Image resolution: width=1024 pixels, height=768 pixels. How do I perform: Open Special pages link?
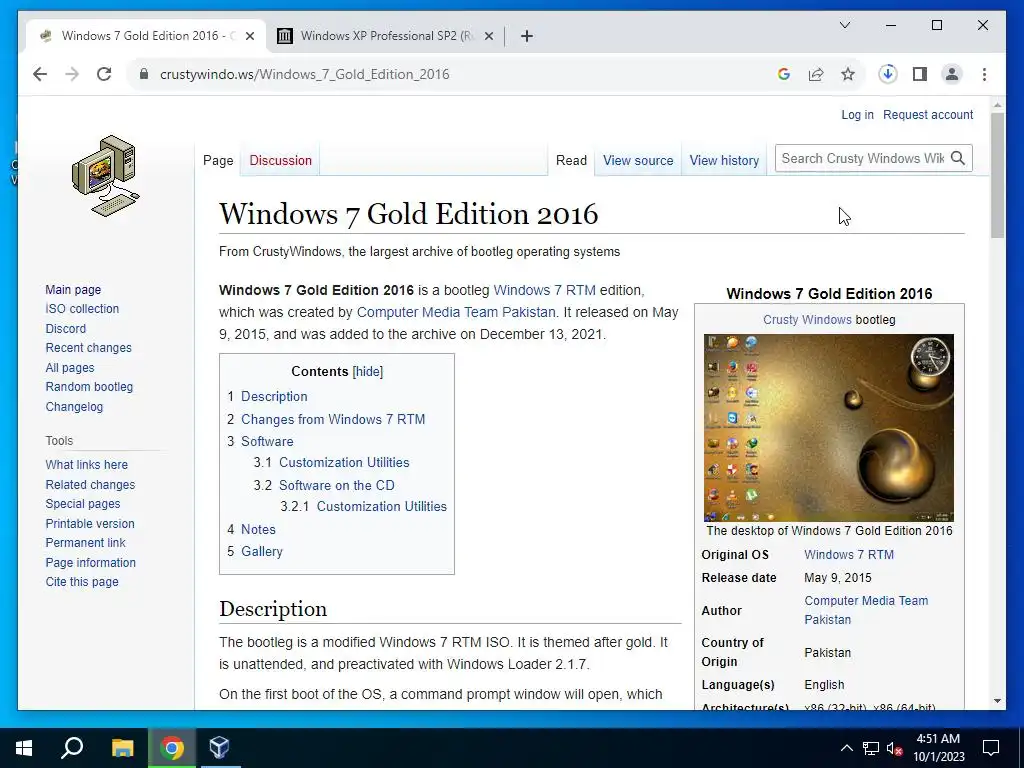click(x=82, y=504)
